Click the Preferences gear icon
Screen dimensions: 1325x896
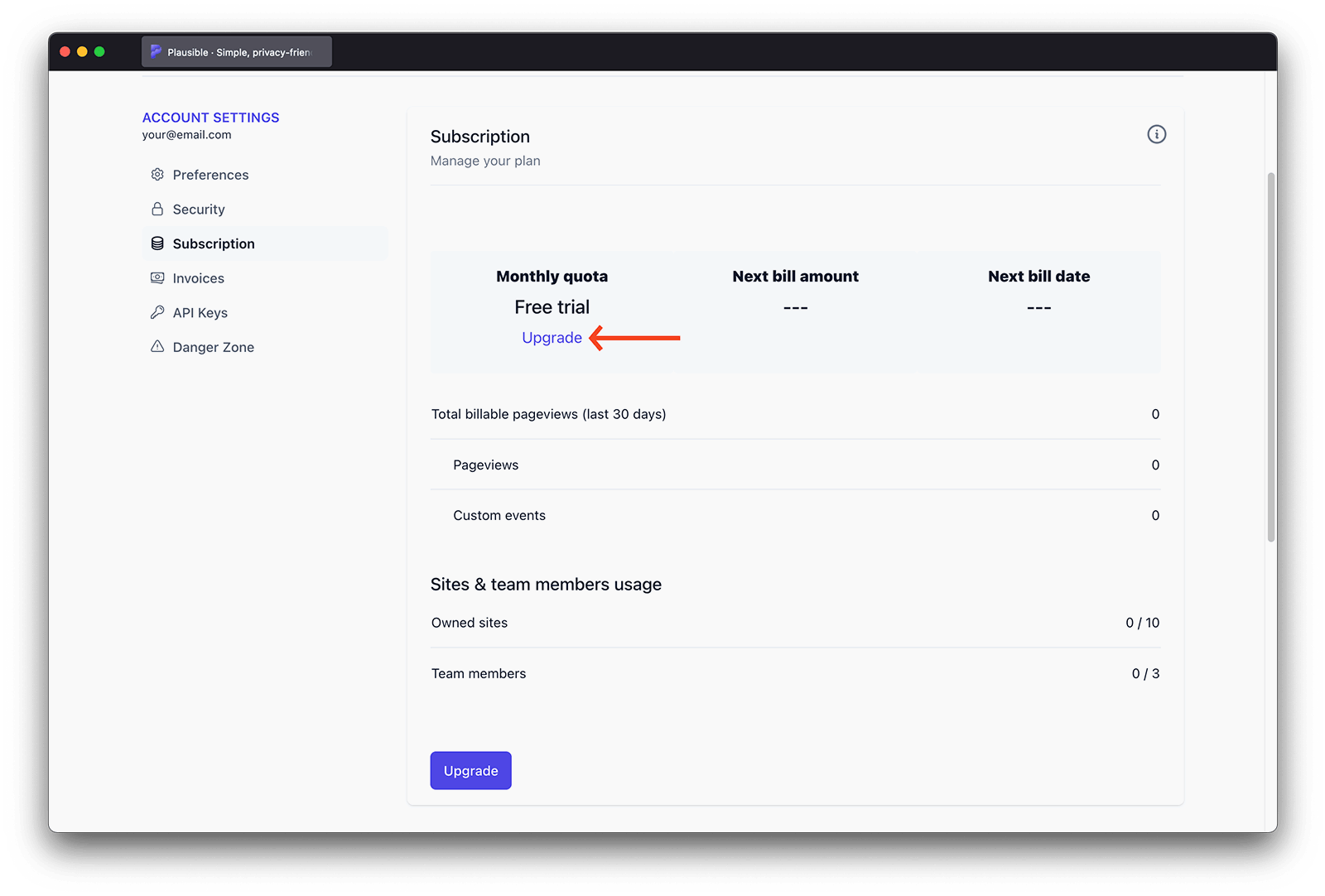(157, 174)
